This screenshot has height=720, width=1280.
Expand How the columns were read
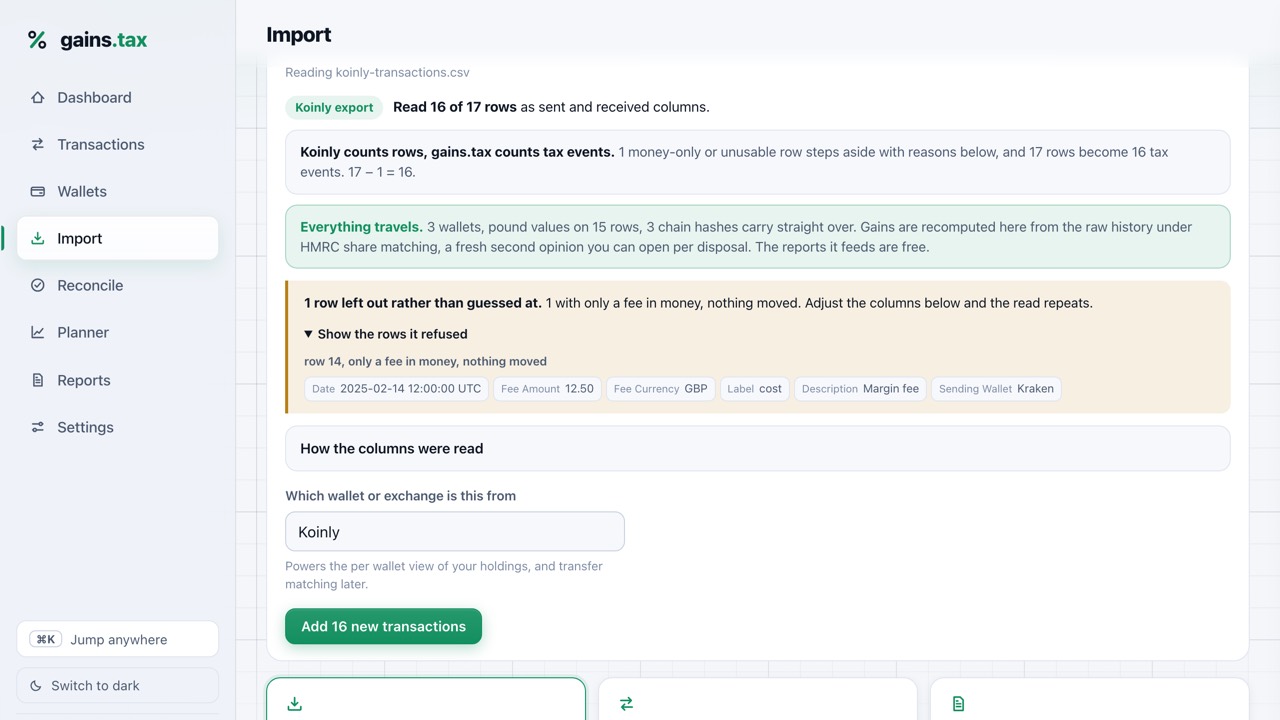coord(758,449)
